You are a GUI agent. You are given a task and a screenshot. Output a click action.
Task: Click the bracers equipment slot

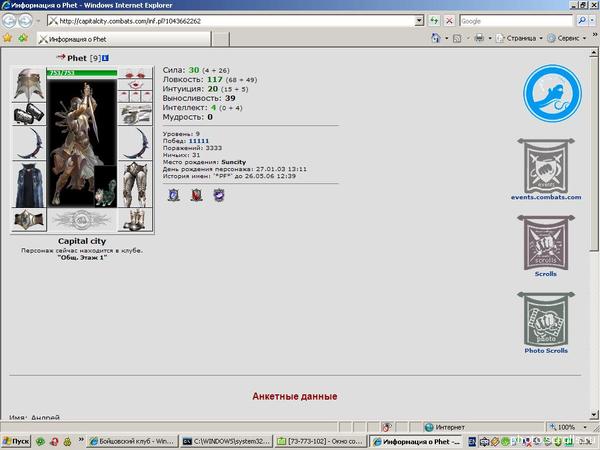coord(29,114)
